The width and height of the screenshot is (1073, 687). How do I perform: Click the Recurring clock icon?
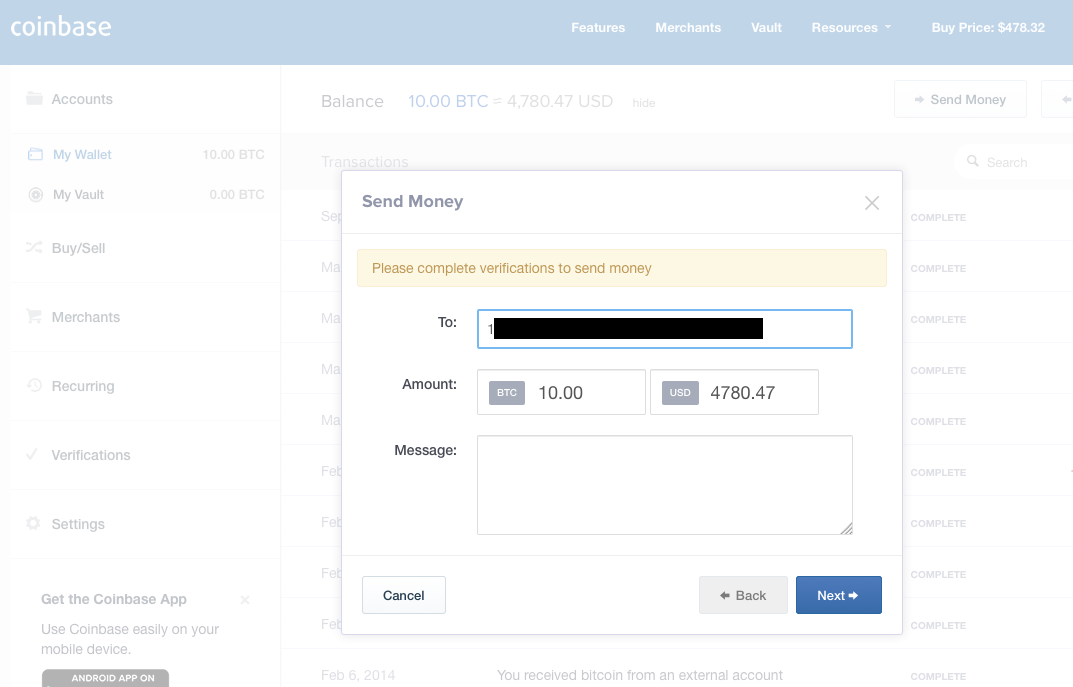click(34, 385)
